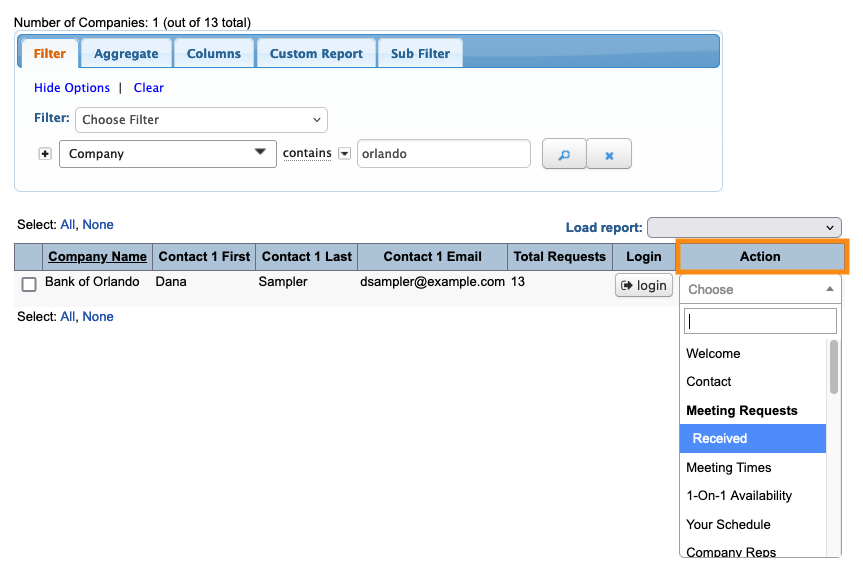Image resolution: width=863 pixels, height=579 pixels.
Task: Tick the Bank of Orlando row checkbox
Action: click(x=29, y=284)
